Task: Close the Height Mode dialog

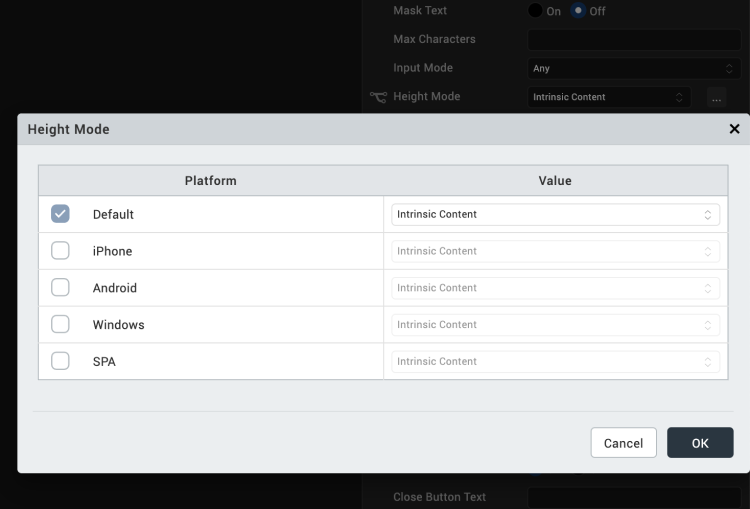Action: [734, 129]
